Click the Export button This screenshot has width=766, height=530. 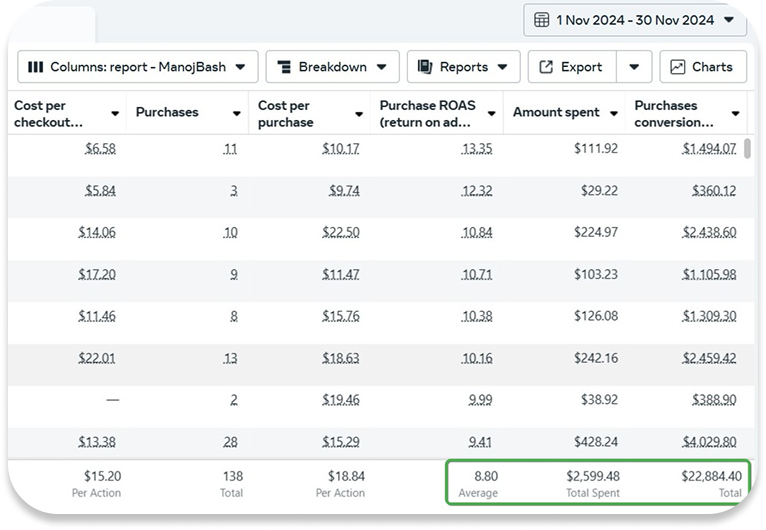(x=571, y=67)
